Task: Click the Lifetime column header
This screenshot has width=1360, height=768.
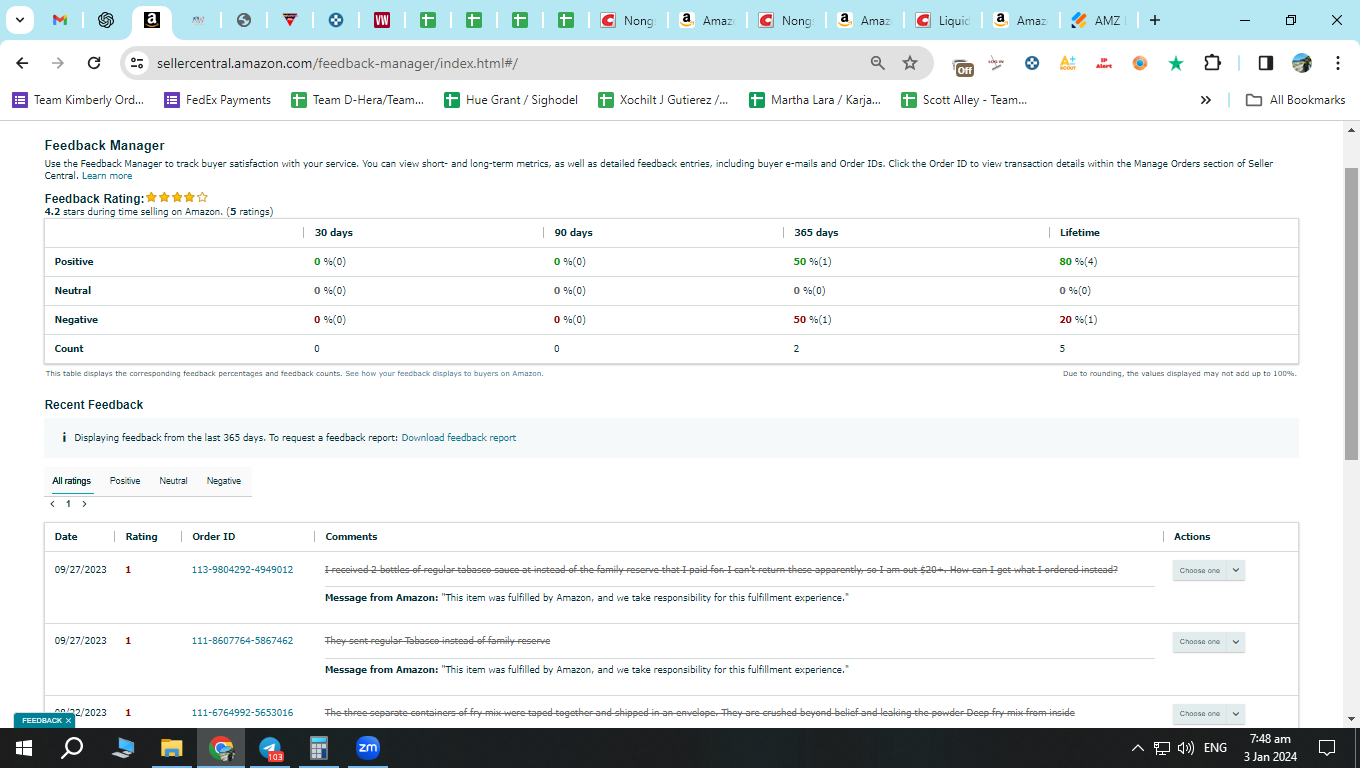Action: [x=1080, y=233]
